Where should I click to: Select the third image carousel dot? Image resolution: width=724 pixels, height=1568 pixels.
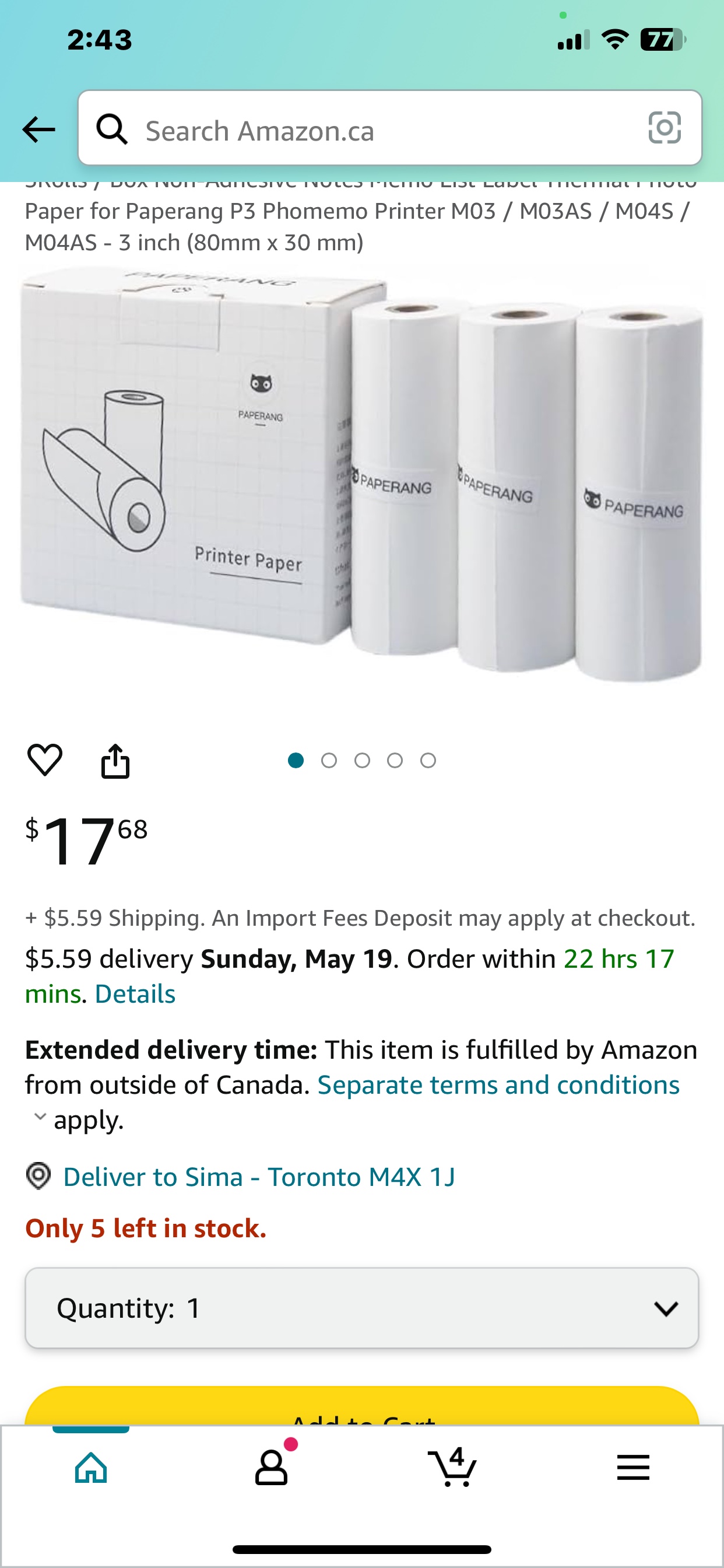coord(363,759)
